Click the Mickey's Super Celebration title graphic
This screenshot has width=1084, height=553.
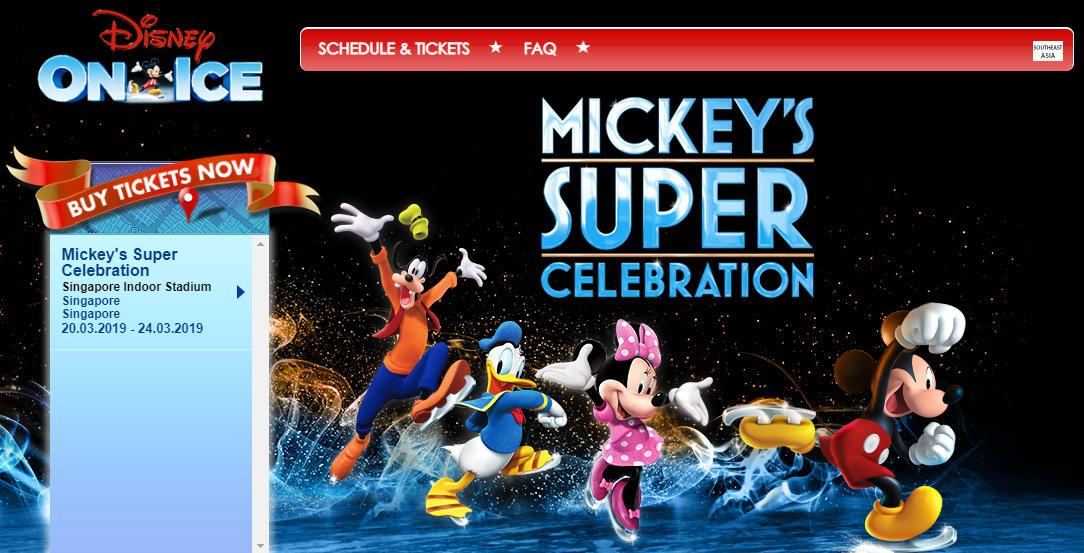click(x=678, y=197)
